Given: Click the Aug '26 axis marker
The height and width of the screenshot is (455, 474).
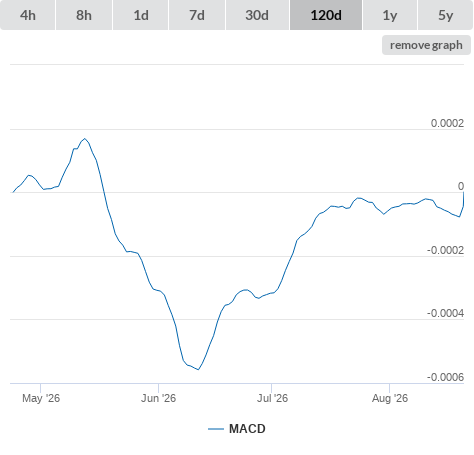Looking at the screenshot, I should (390, 398).
